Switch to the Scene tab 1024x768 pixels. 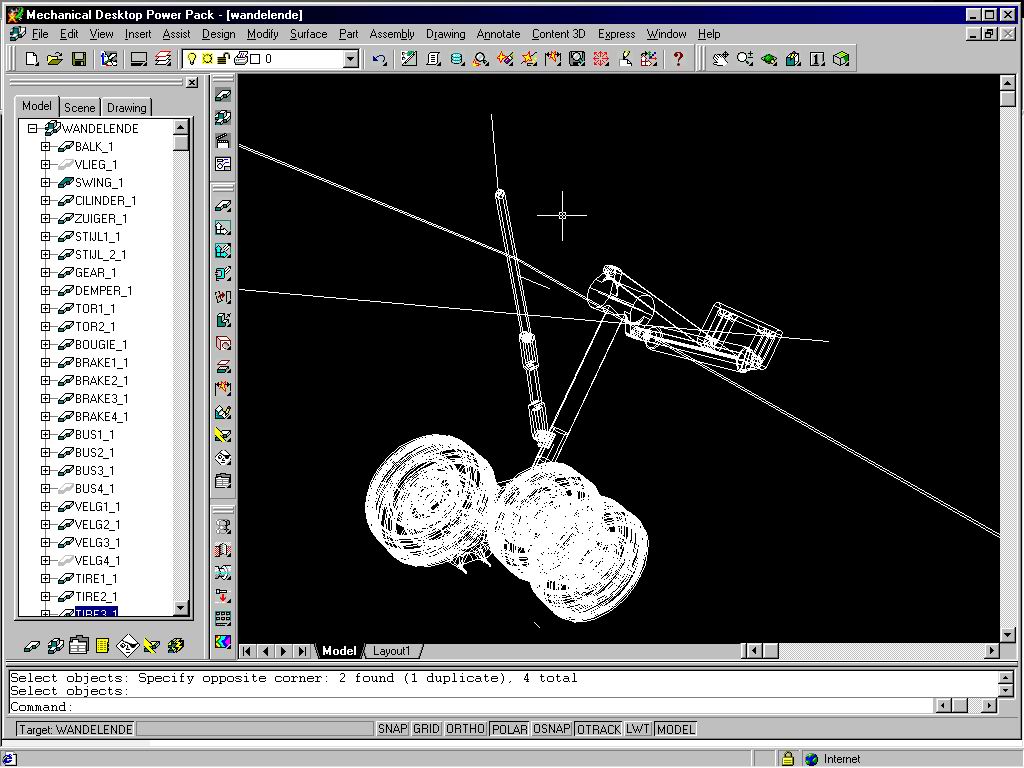click(x=79, y=107)
